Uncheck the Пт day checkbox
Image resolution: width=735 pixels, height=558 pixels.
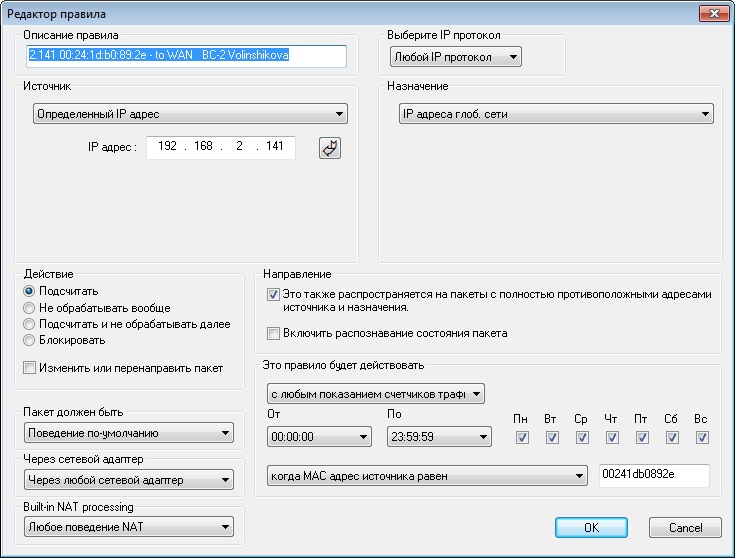[642, 437]
